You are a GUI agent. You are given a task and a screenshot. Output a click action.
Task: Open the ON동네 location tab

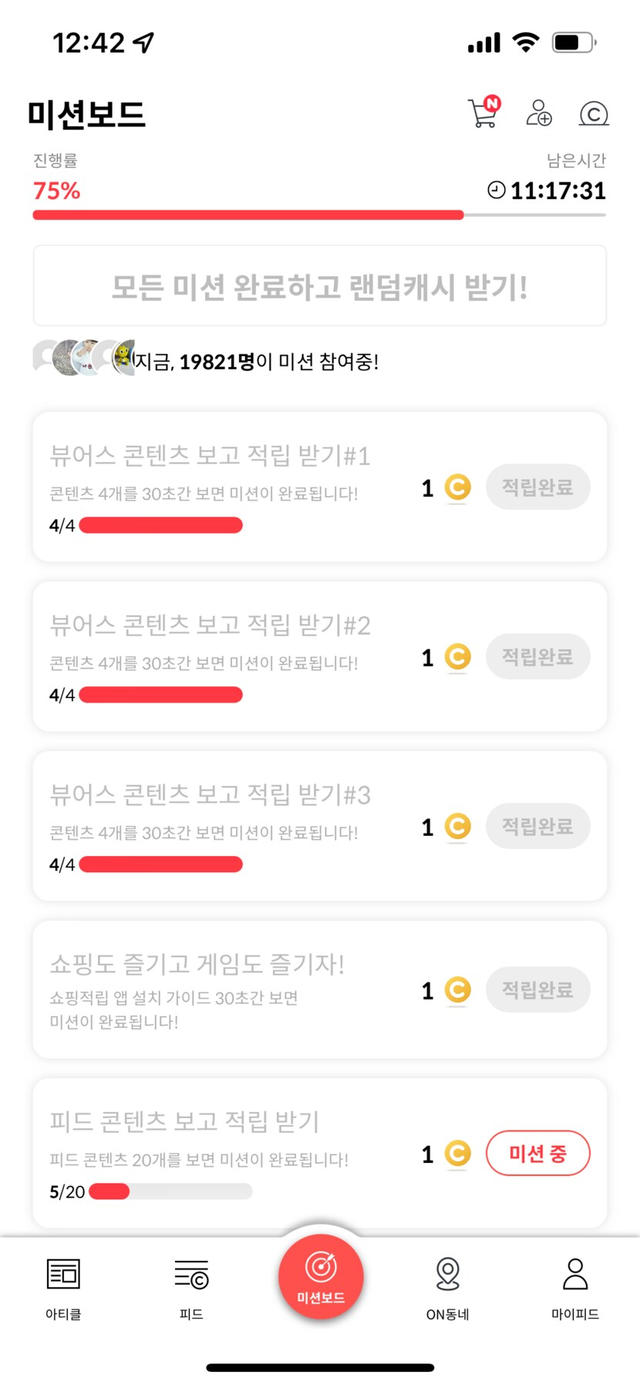click(448, 1287)
